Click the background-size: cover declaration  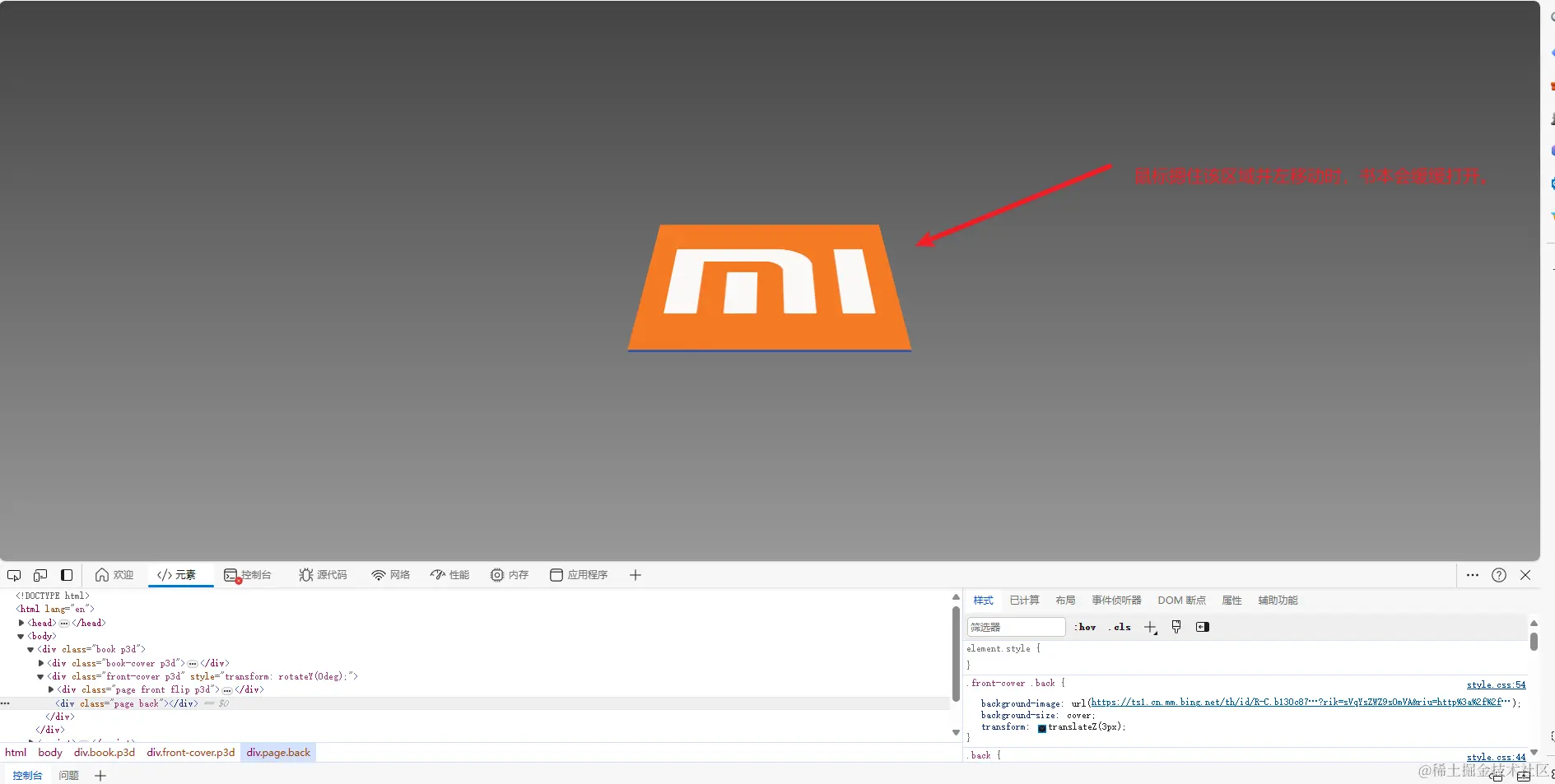coord(1038,715)
